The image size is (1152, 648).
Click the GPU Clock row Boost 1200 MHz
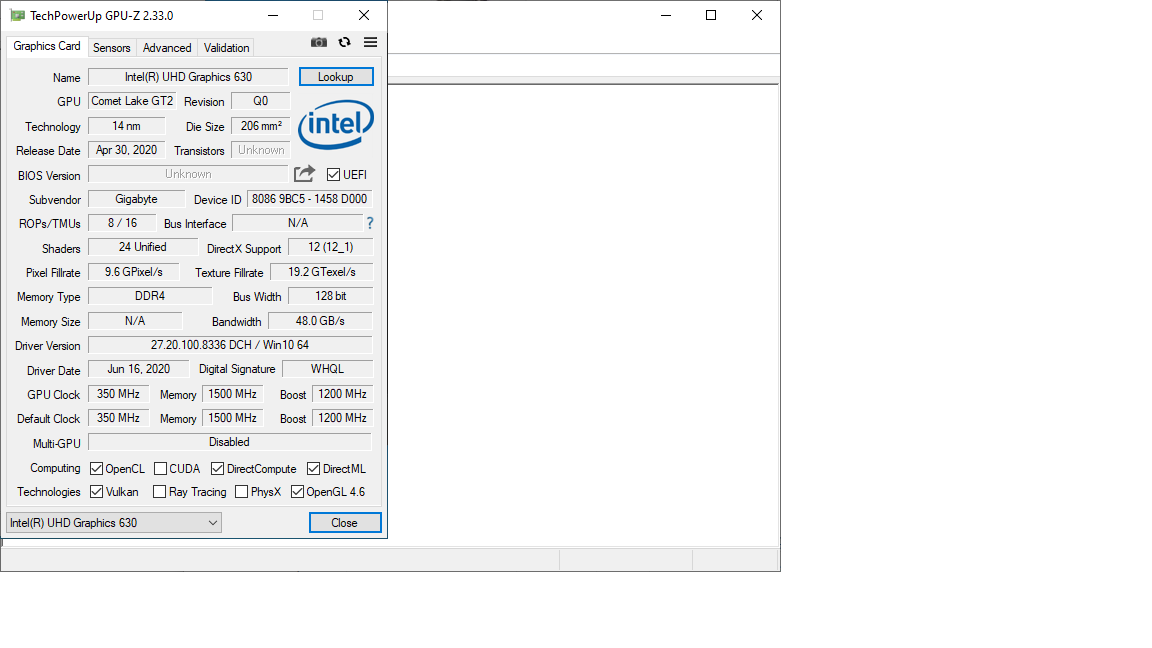point(342,394)
